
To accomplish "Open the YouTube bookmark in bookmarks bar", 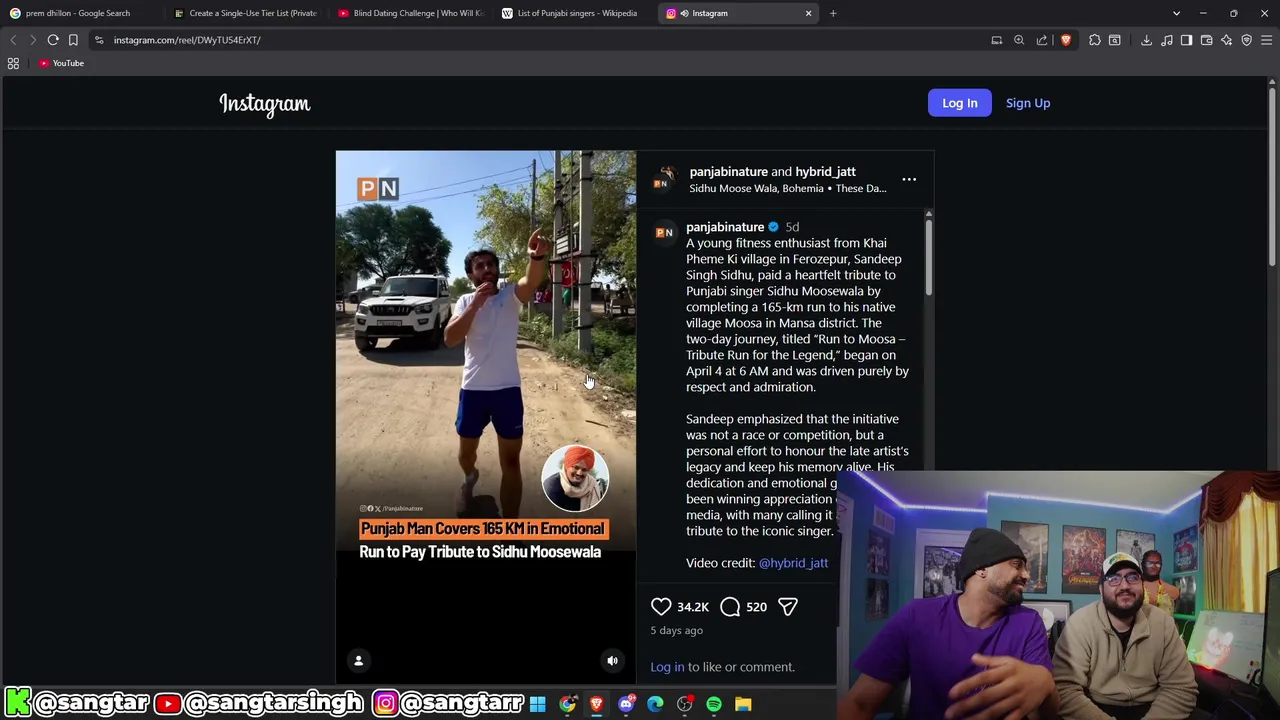I will [x=61, y=63].
